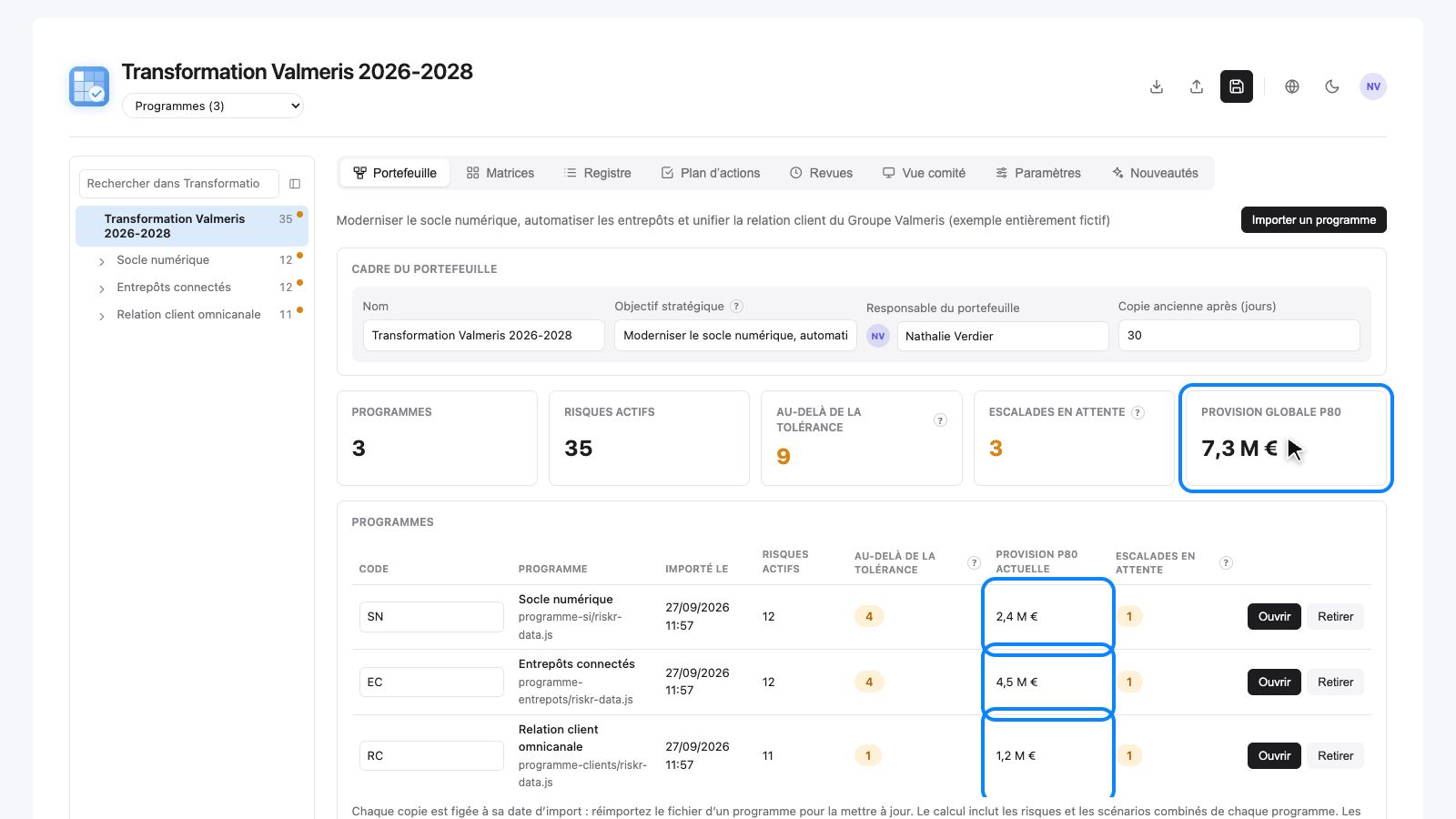Viewport: 1456px width, 819px height.
Task: Click the Copie ancienne après (jours) field
Action: 1239,335
